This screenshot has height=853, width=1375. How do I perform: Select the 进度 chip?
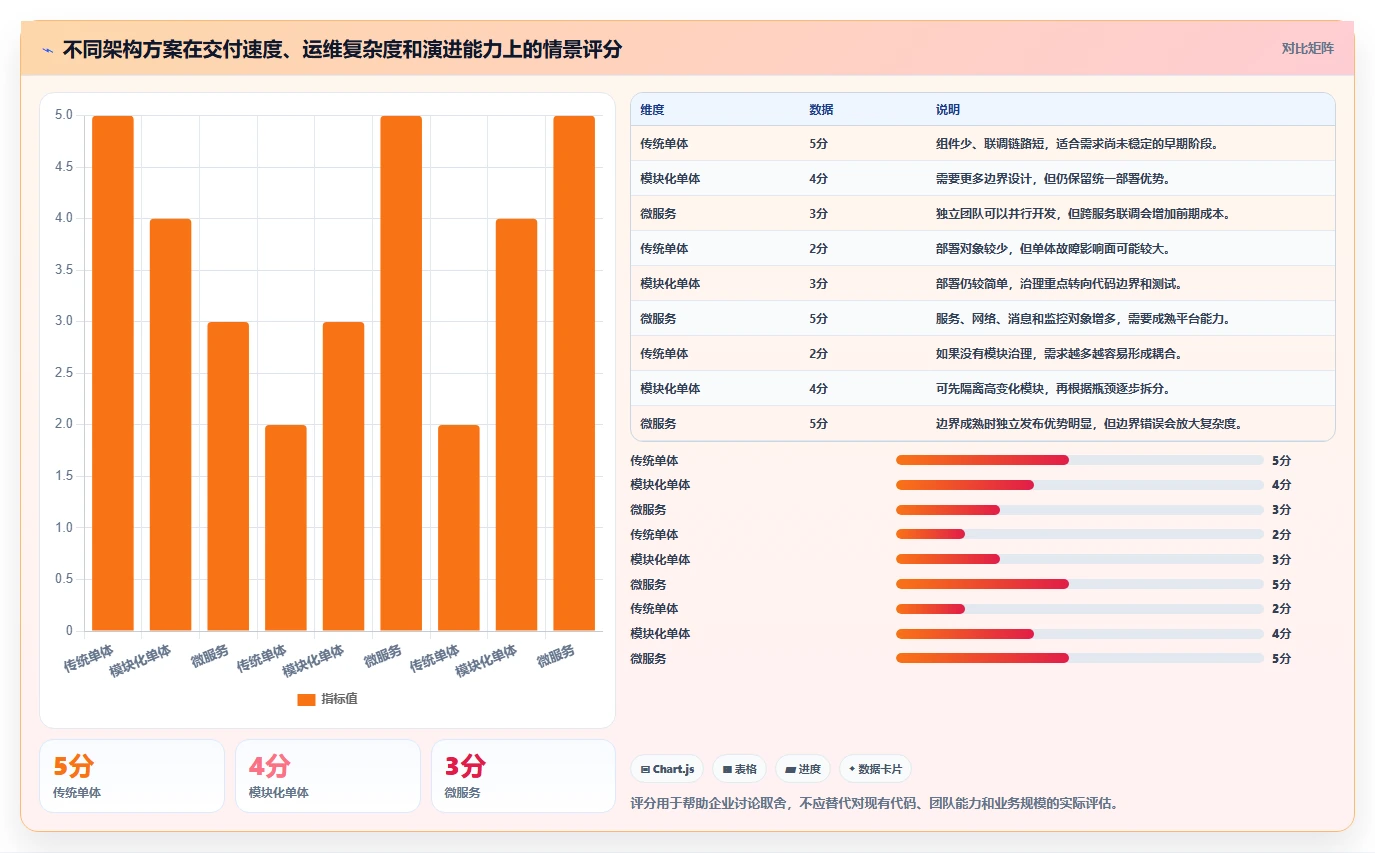click(x=803, y=769)
